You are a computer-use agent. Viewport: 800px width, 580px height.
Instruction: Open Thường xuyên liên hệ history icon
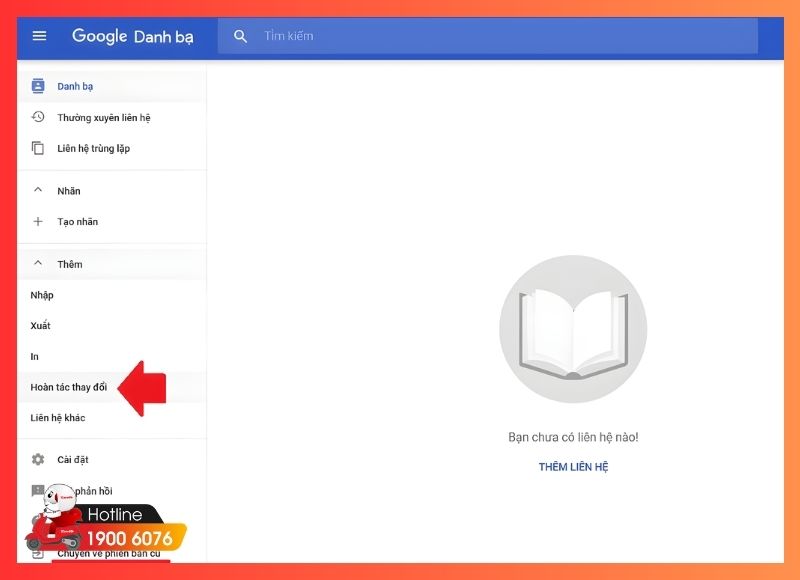(38, 117)
